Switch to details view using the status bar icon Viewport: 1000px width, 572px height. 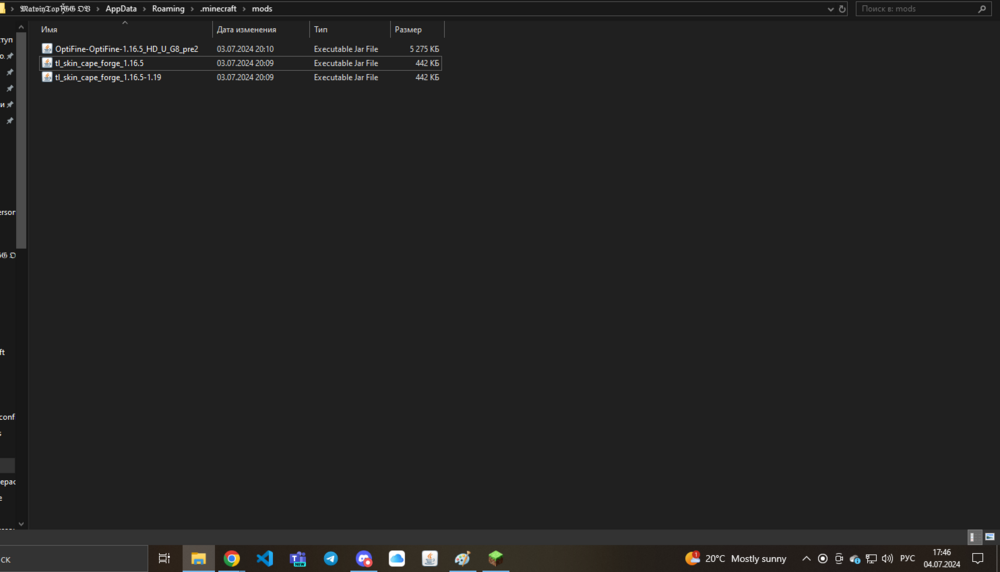973,537
